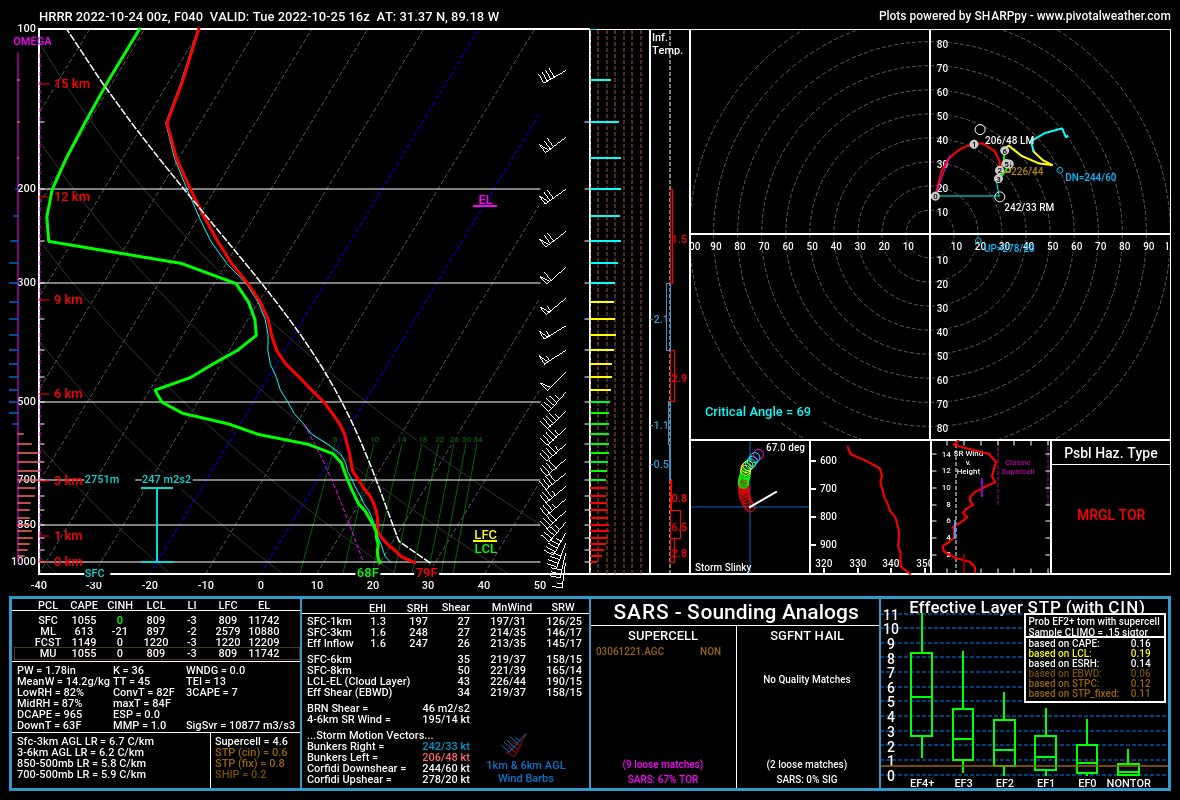This screenshot has height=800, width=1180.
Task: Click the CAPE column header
Action: point(84,605)
